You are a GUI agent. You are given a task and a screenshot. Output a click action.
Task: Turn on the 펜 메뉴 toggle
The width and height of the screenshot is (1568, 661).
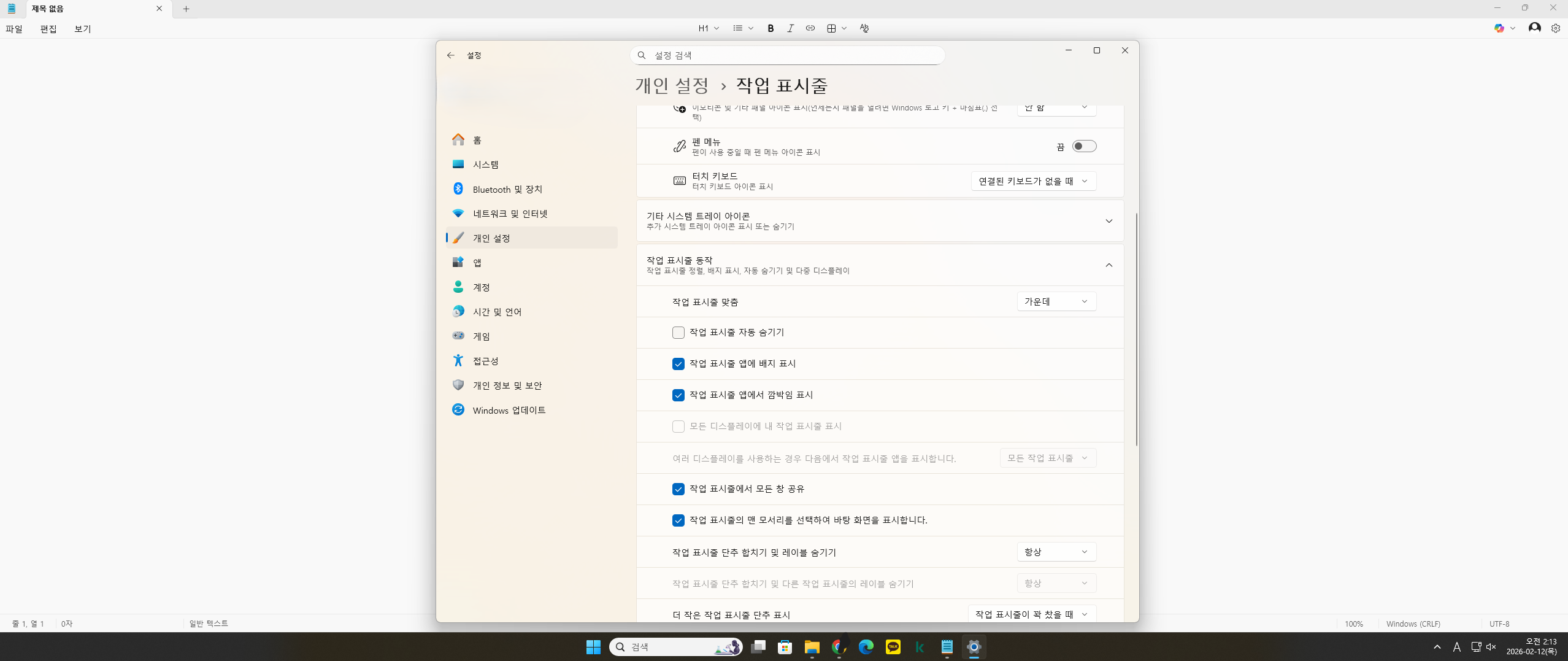click(1083, 145)
